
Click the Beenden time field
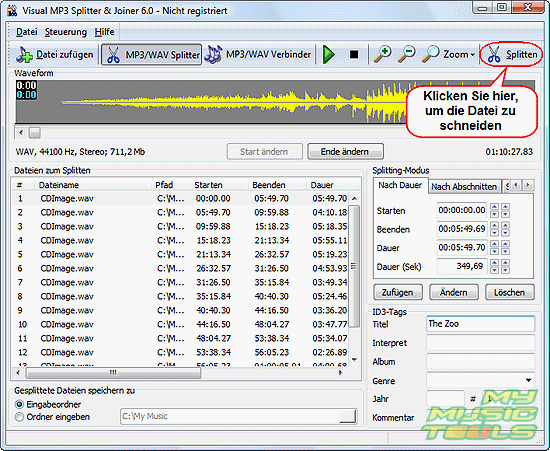point(462,229)
